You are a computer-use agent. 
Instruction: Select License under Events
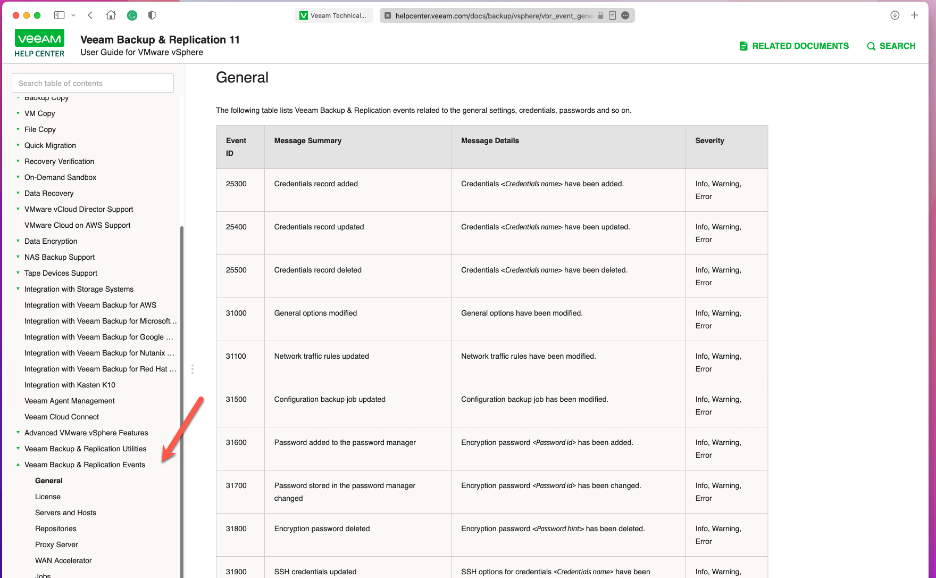48,497
